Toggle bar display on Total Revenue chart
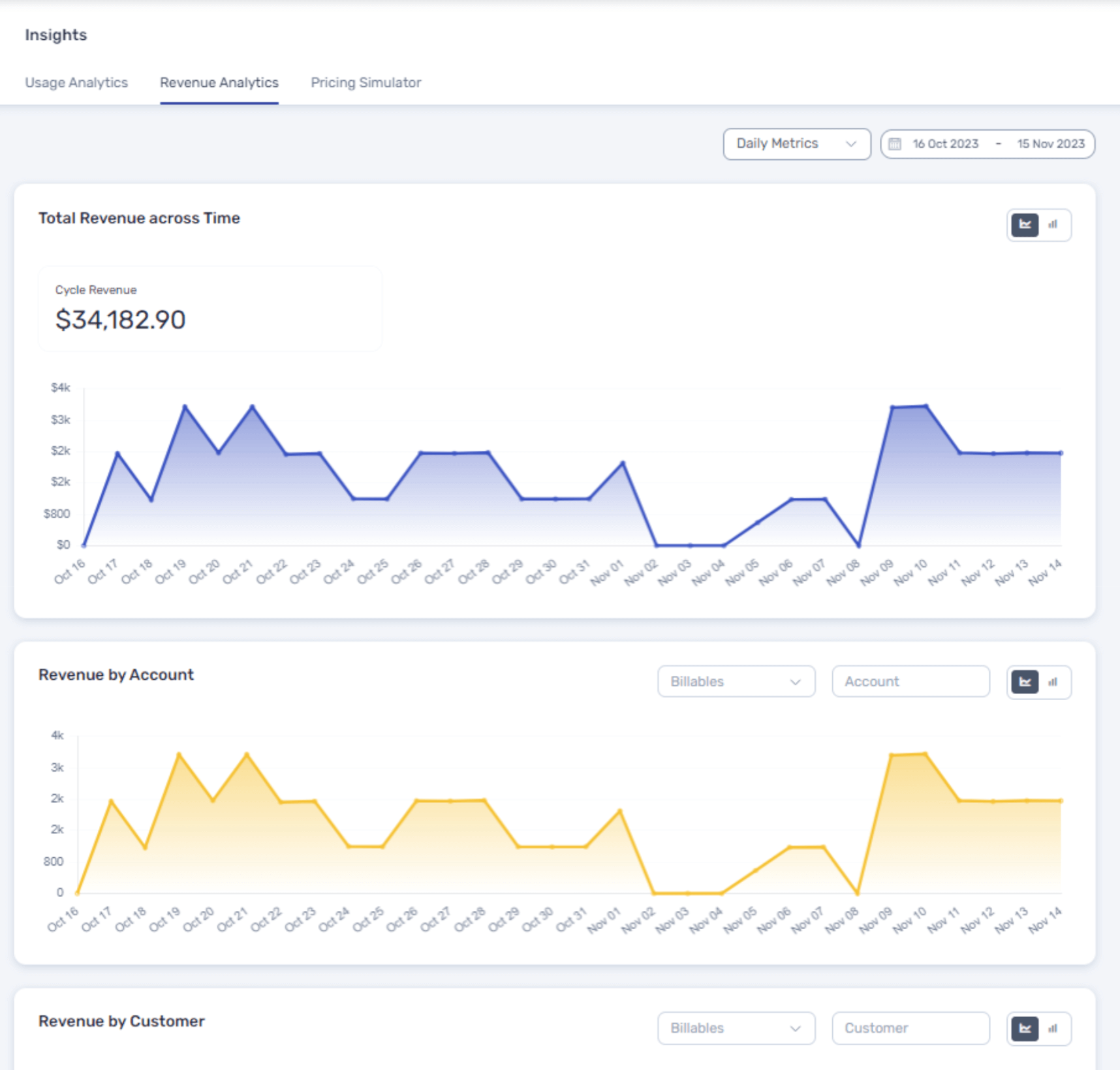This screenshot has height=1070, width=1120. tap(1053, 224)
